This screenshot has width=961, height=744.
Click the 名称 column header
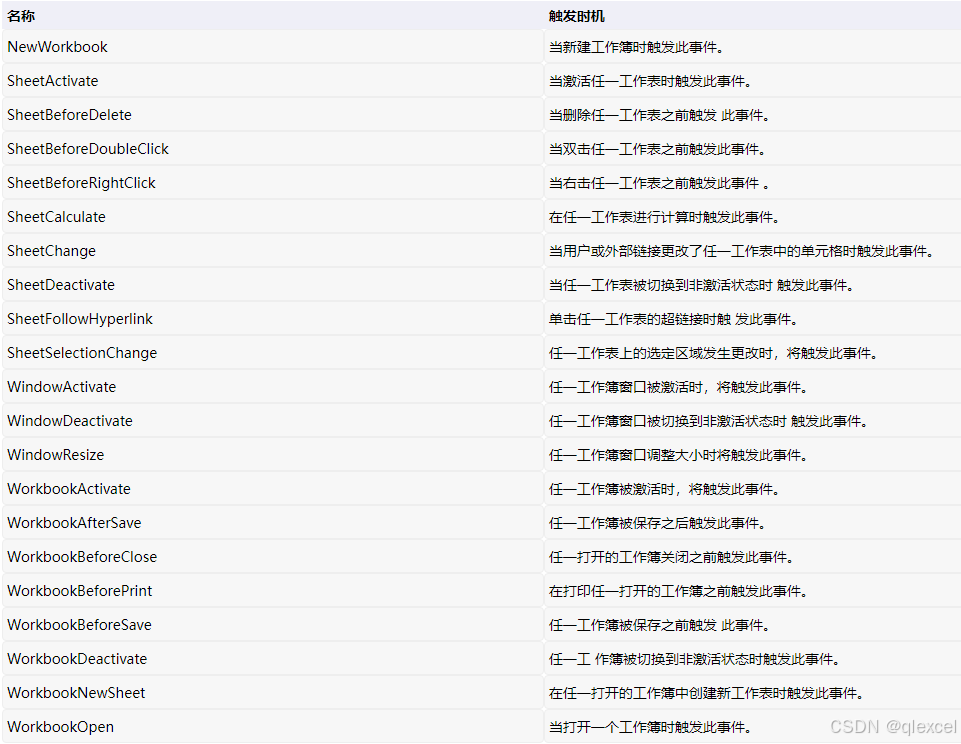21,16
